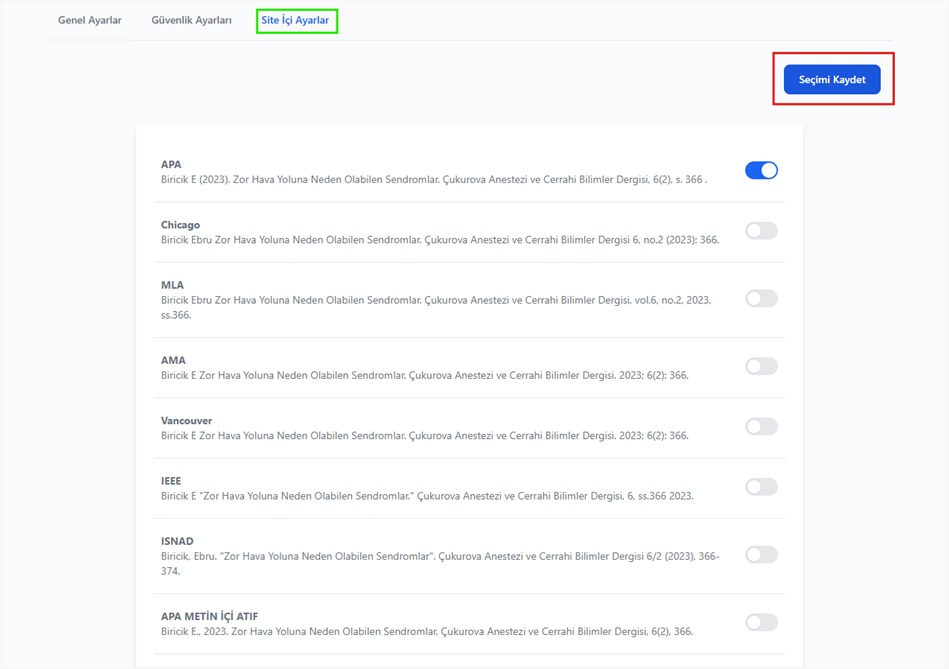This screenshot has width=949, height=669.
Task: Click the citation text under APA
Action: [x=434, y=179]
